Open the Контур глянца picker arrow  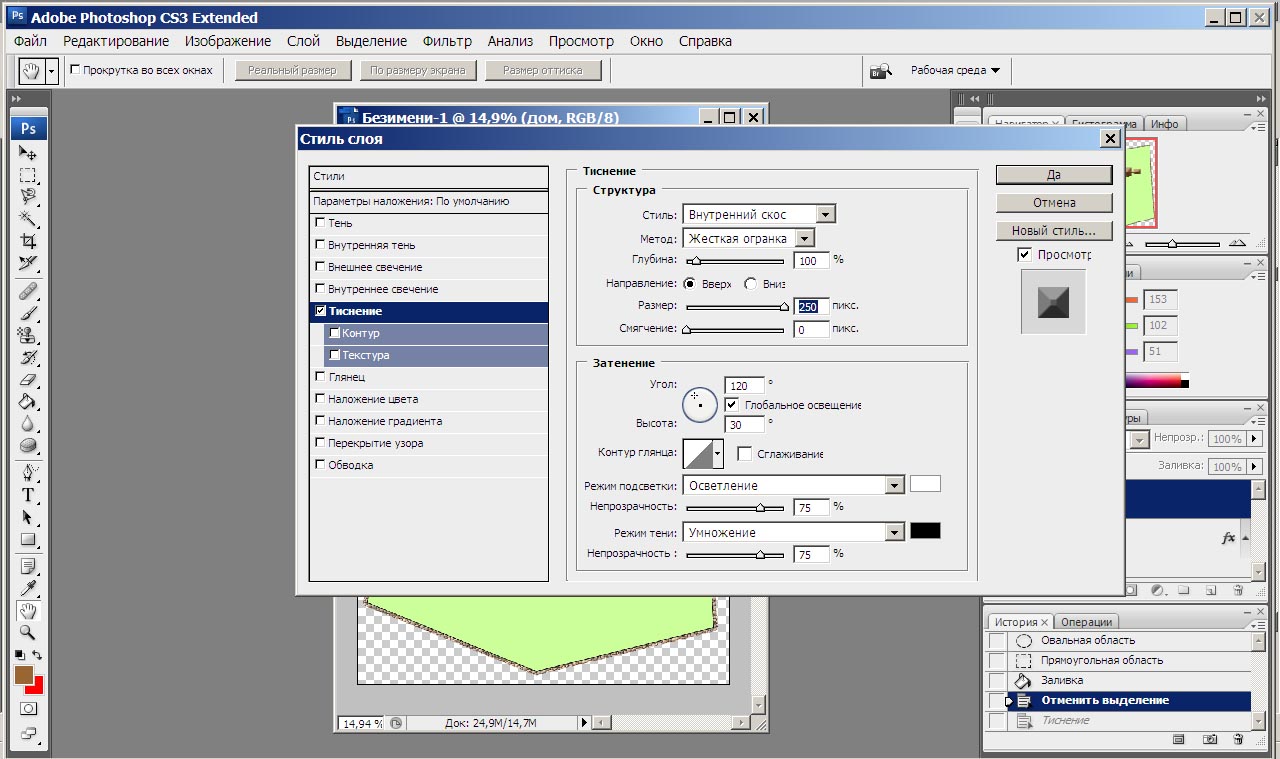coord(718,454)
